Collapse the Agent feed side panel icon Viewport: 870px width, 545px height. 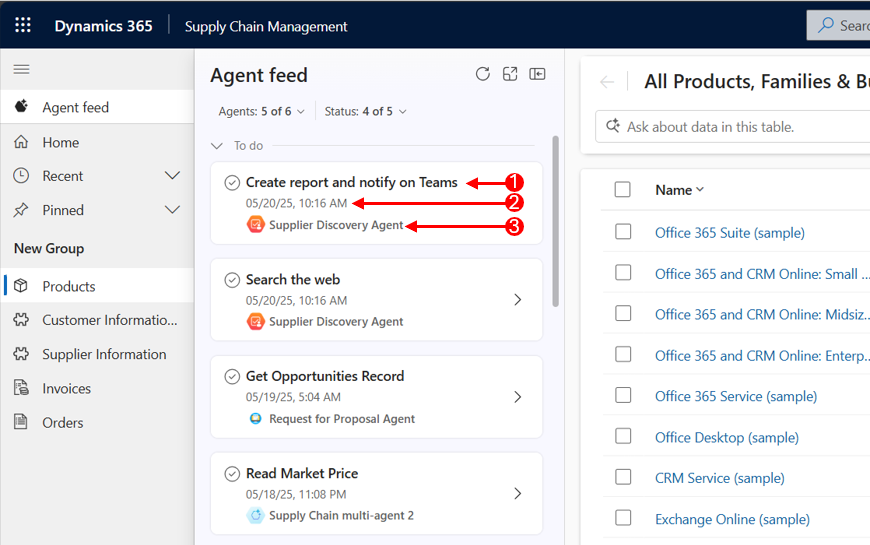pyautogui.click(x=537, y=74)
